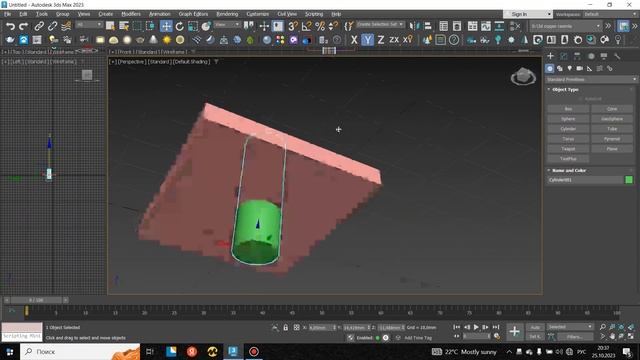The width and height of the screenshot is (640, 360).
Task: Activate the Select and Rotate tool
Action: [180, 26]
